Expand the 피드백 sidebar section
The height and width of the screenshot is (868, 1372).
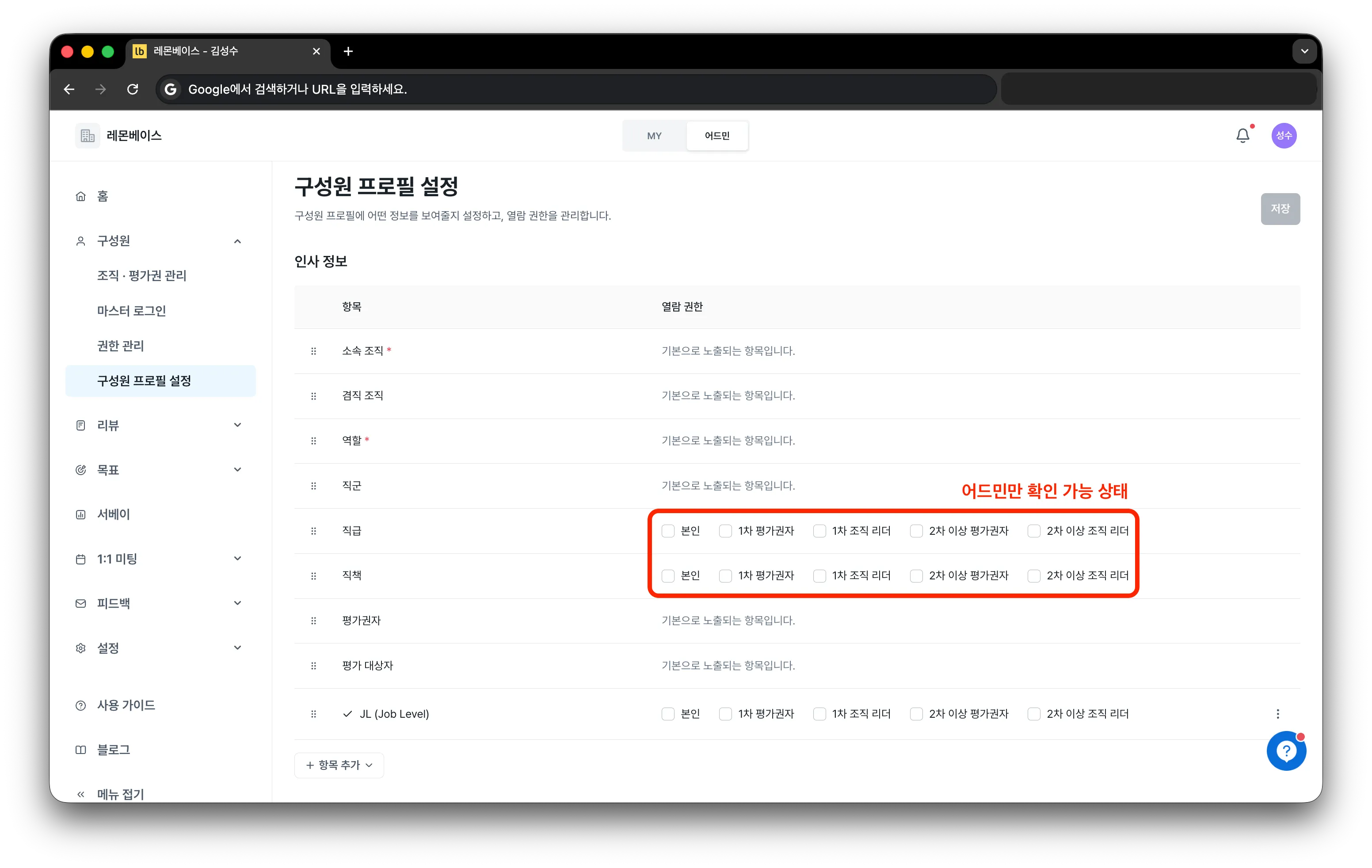pos(238,602)
